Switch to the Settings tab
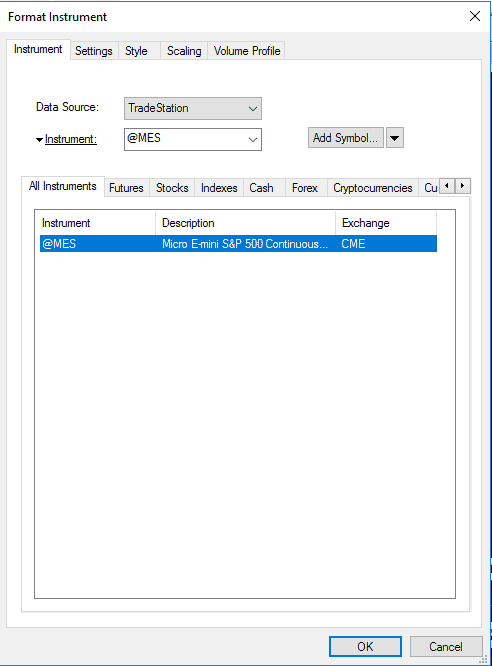The width and height of the screenshot is (492, 666). (x=93, y=51)
